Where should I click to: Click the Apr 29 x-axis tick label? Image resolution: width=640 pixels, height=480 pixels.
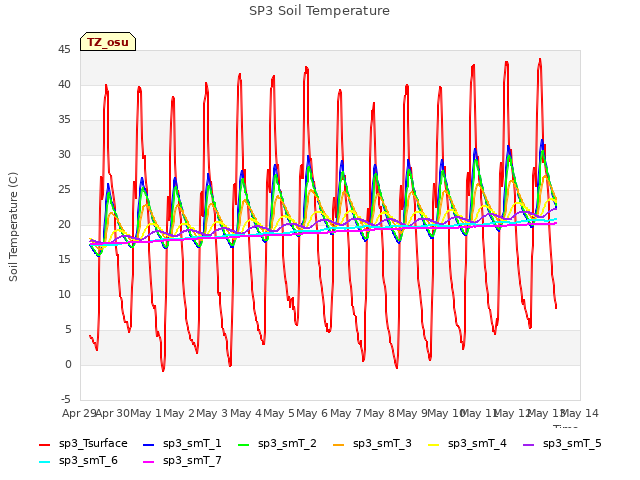(79, 413)
